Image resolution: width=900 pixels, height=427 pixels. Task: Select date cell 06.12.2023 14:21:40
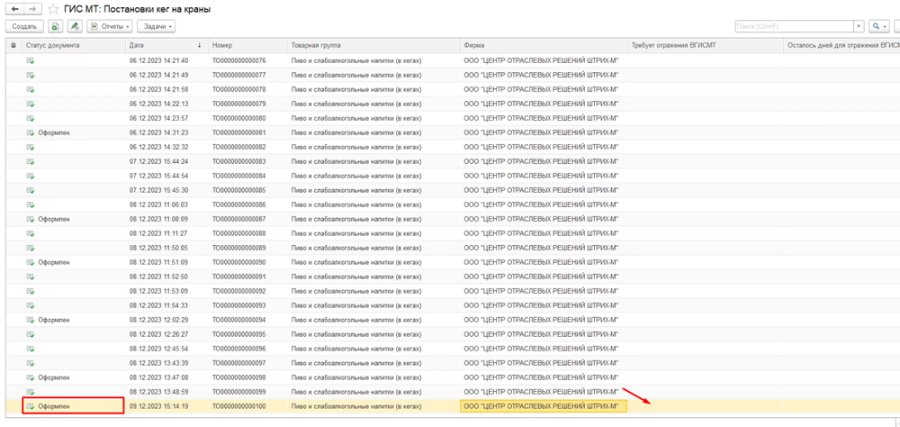[x=159, y=60]
